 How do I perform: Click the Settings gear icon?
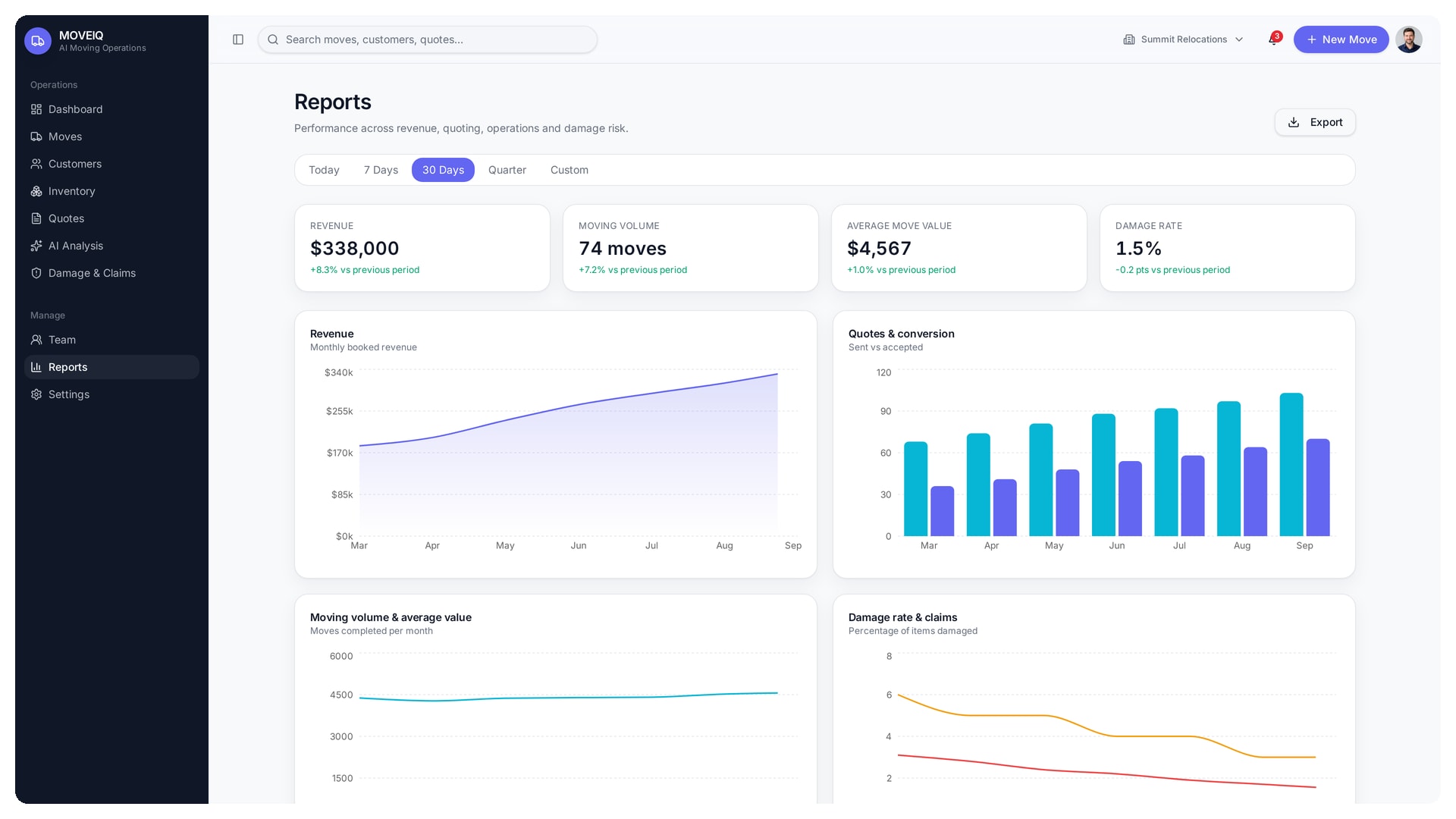[36, 394]
